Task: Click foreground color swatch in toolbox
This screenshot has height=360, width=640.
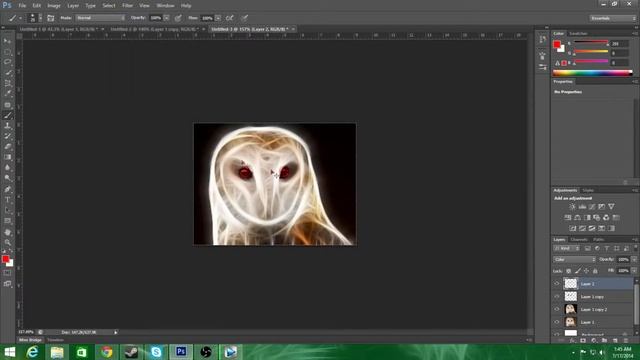Action: [5, 259]
